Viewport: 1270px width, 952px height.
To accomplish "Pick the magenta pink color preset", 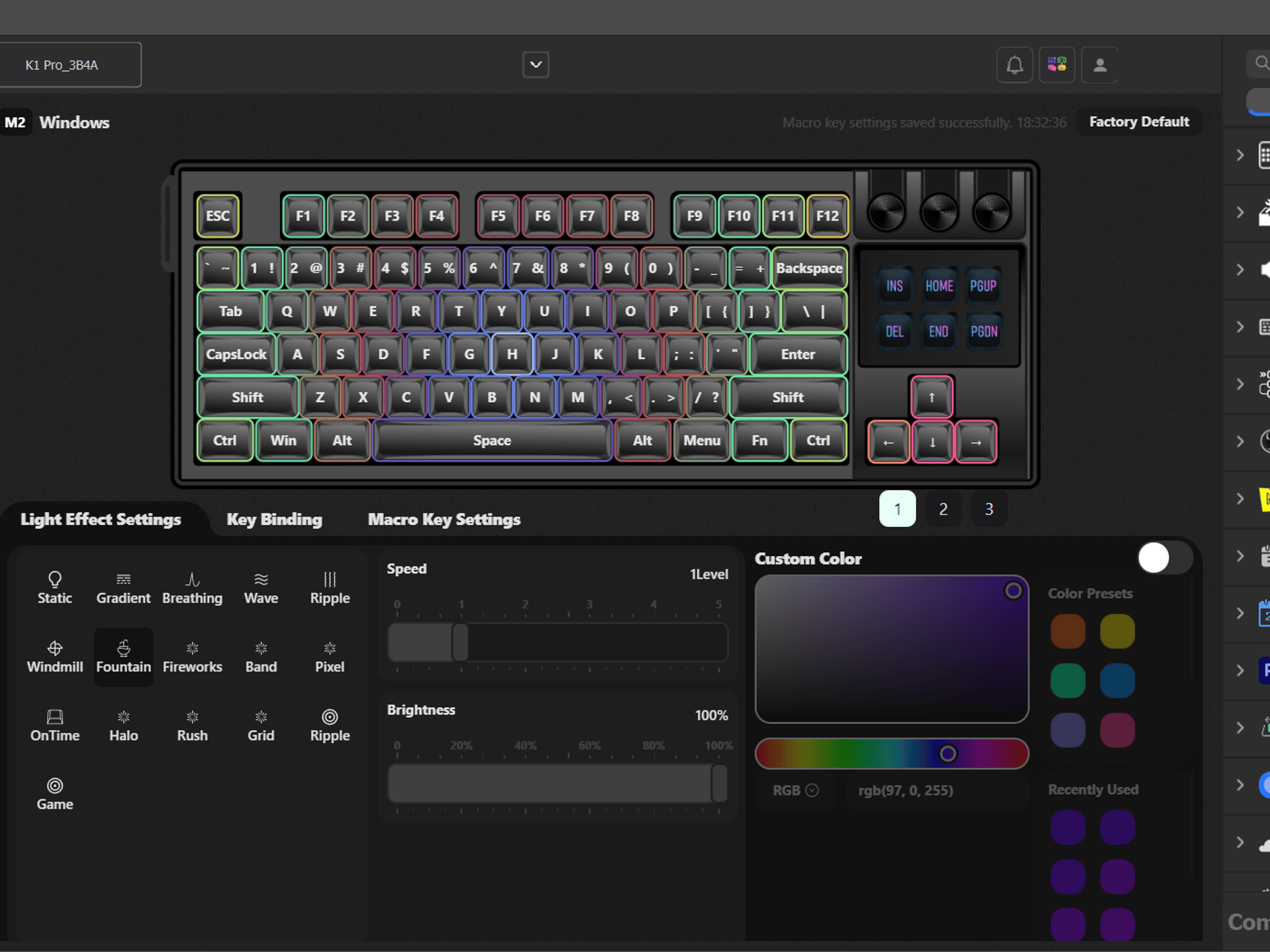I will (1117, 730).
